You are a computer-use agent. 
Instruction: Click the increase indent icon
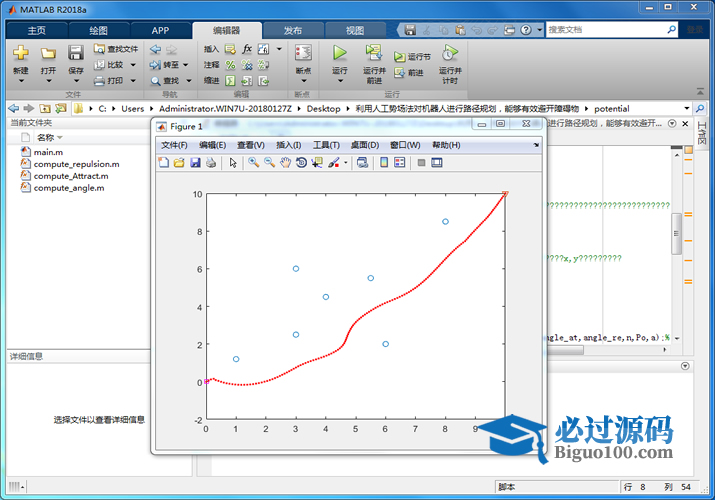(x=247, y=81)
